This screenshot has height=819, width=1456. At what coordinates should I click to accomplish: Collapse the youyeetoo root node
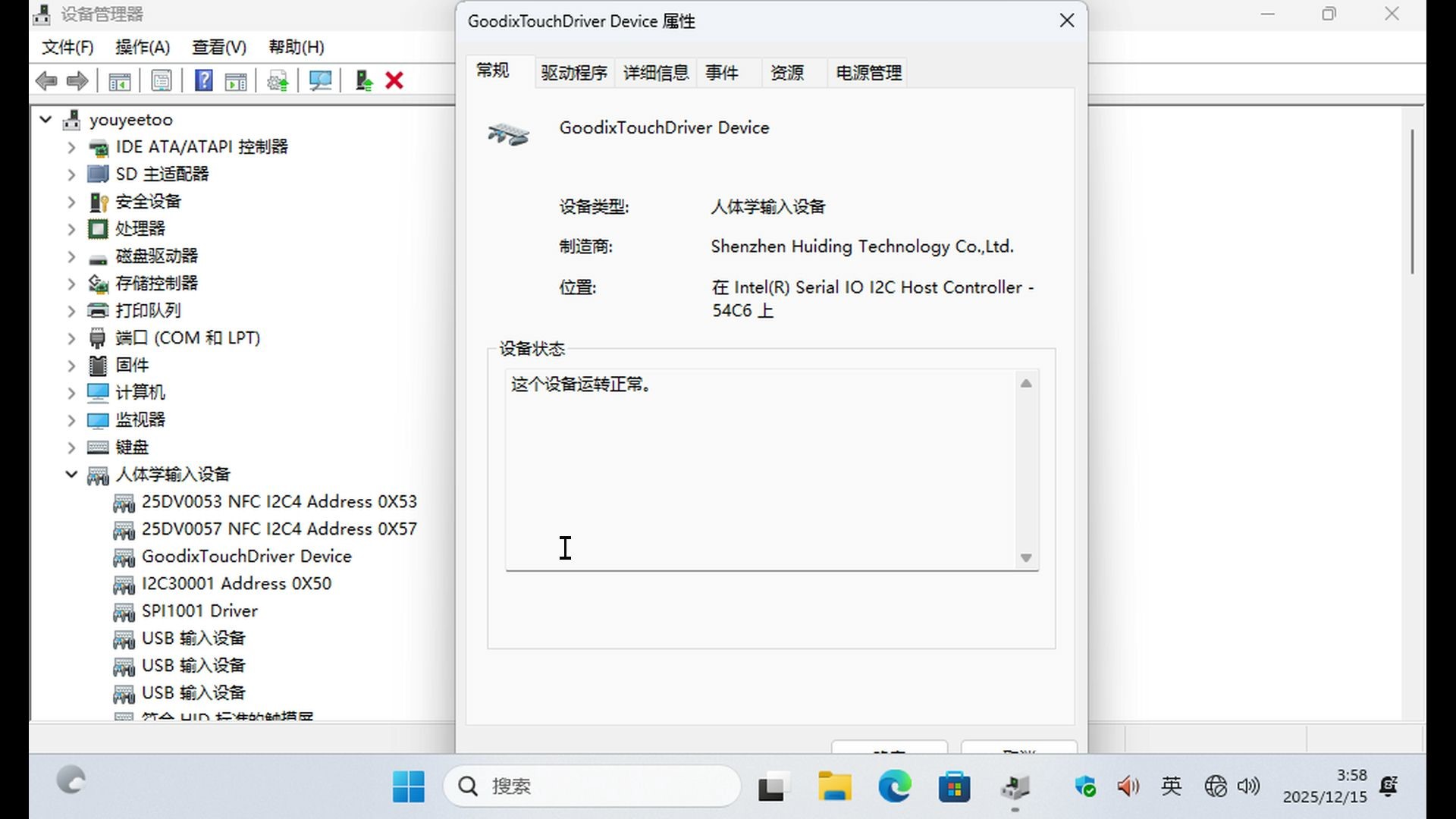pos(45,120)
